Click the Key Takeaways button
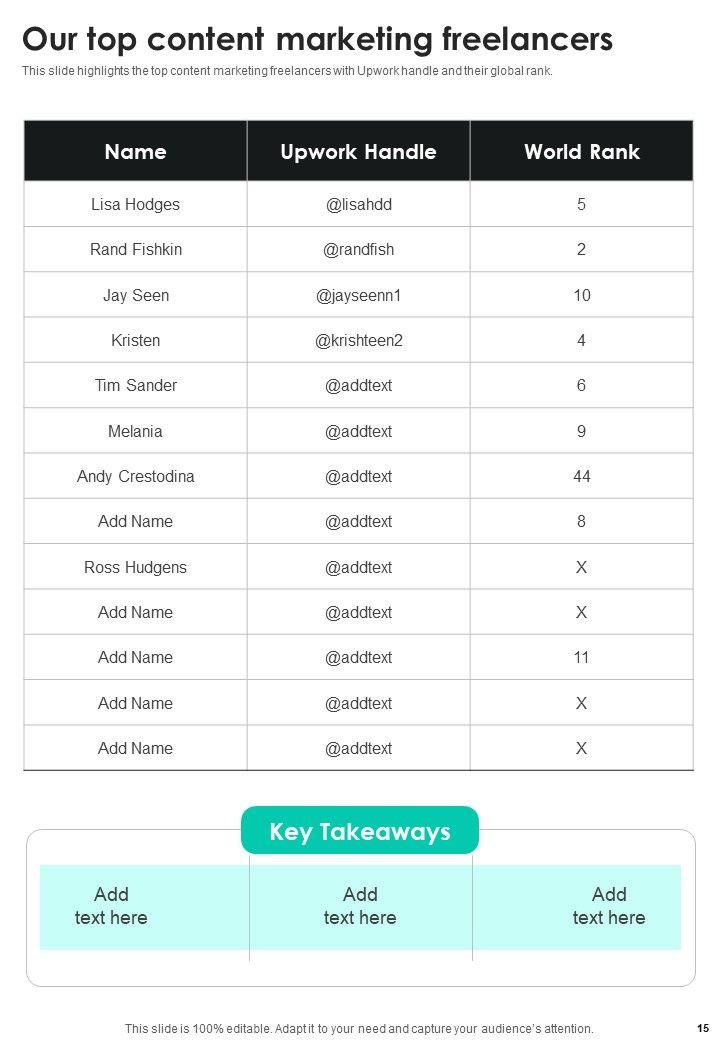The image size is (720, 1040). [x=360, y=831]
